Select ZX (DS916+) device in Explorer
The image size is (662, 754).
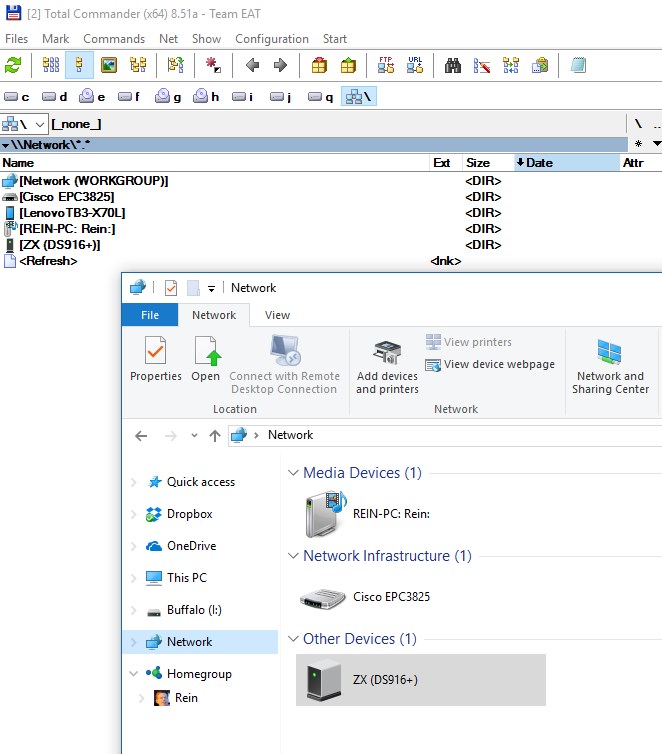[x=421, y=680]
